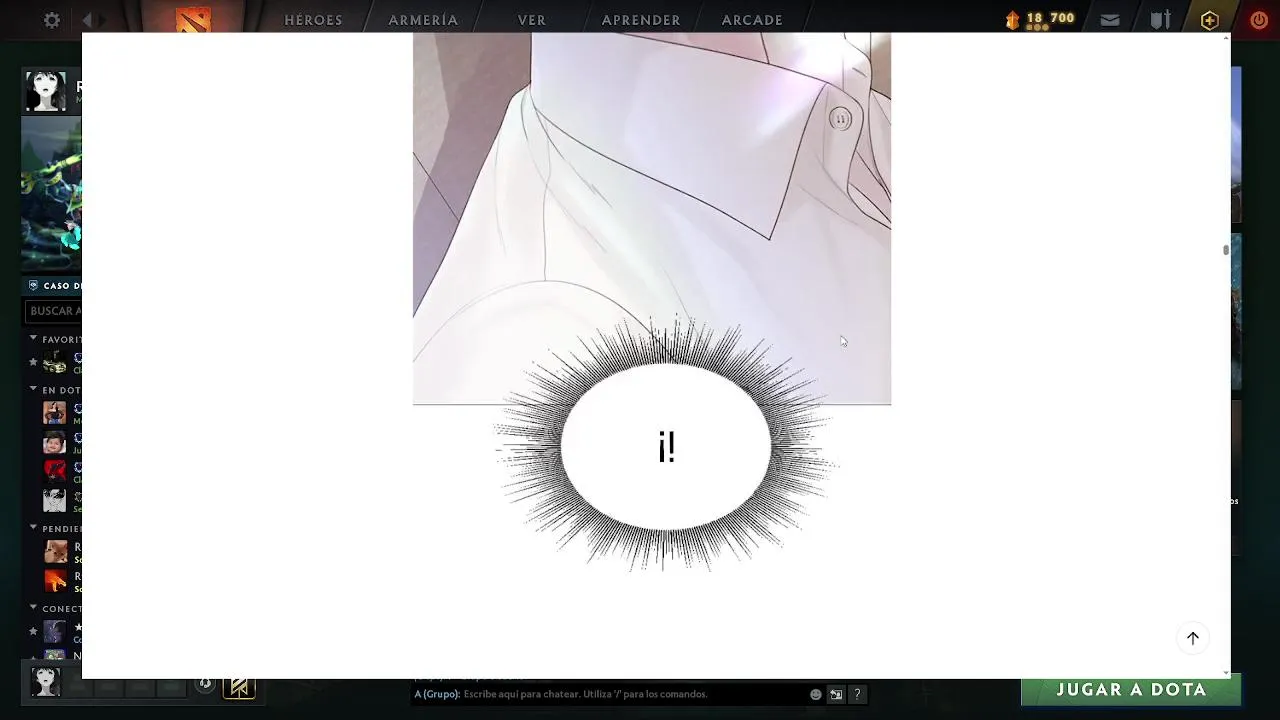Open the Dota Plus hexagon icon
Viewport: 1280px width, 720px height.
[x=1210, y=20]
